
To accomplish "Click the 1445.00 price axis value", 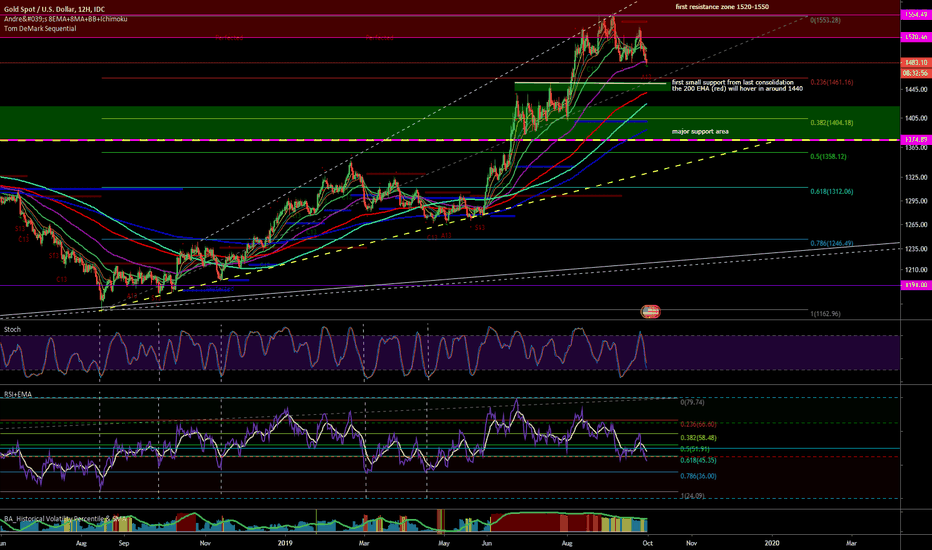I will click(916, 89).
